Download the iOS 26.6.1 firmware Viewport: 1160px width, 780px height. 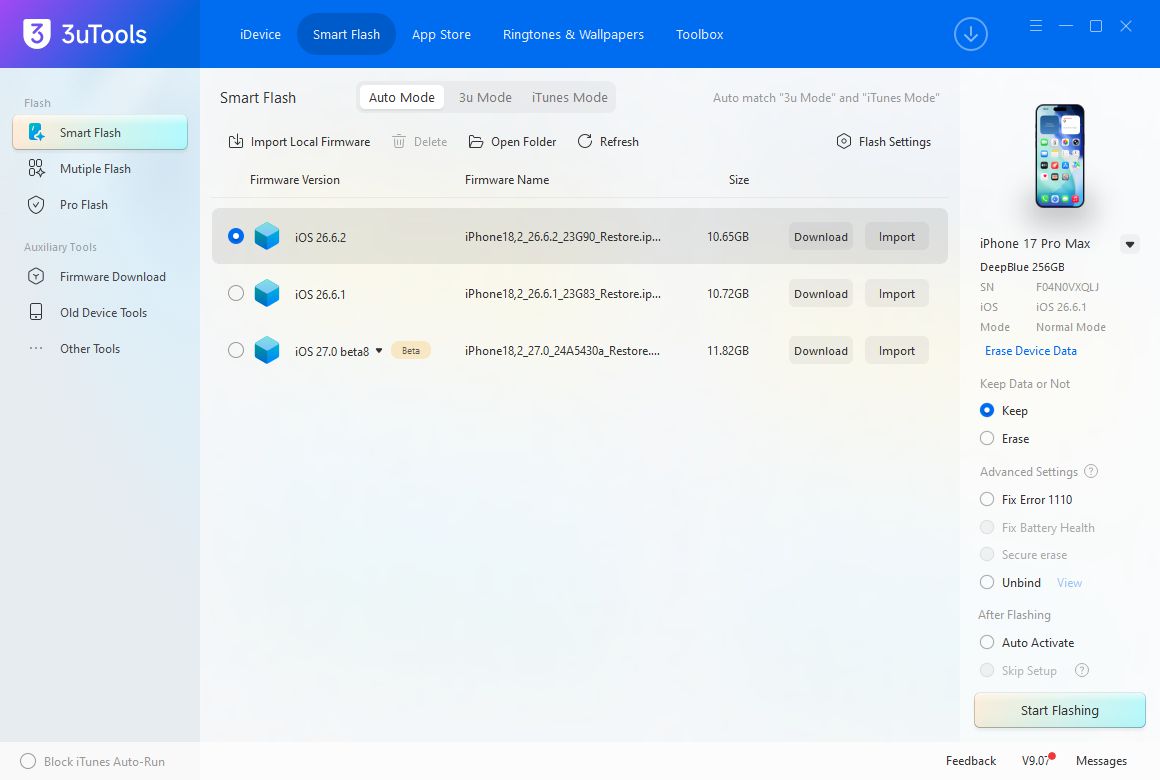820,294
